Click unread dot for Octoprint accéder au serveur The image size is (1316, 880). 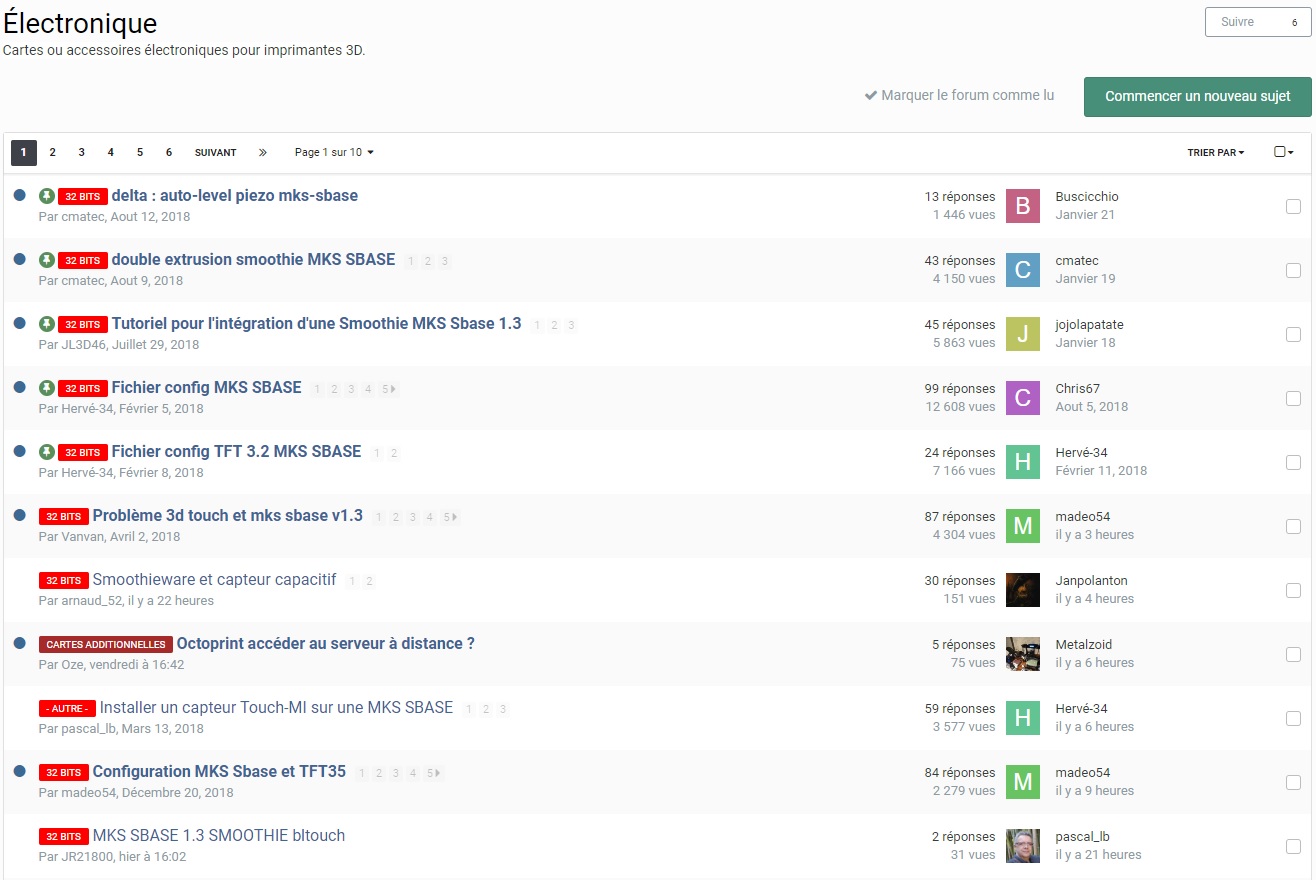point(19,643)
